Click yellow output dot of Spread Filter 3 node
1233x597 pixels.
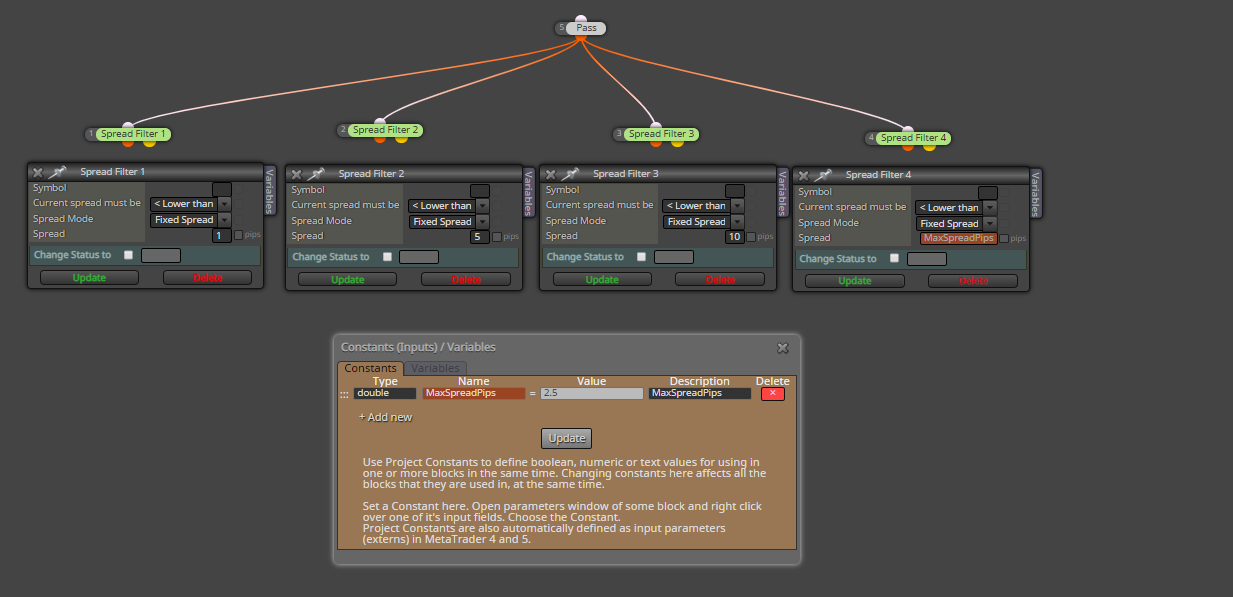[678, 142]
